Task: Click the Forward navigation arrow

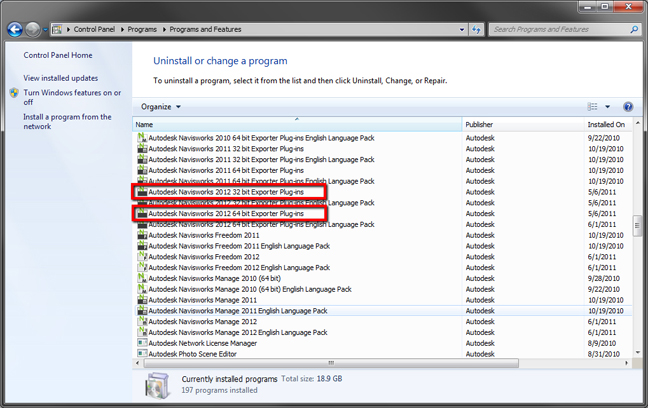Action: pyautogui.click(x=33, y=29)
